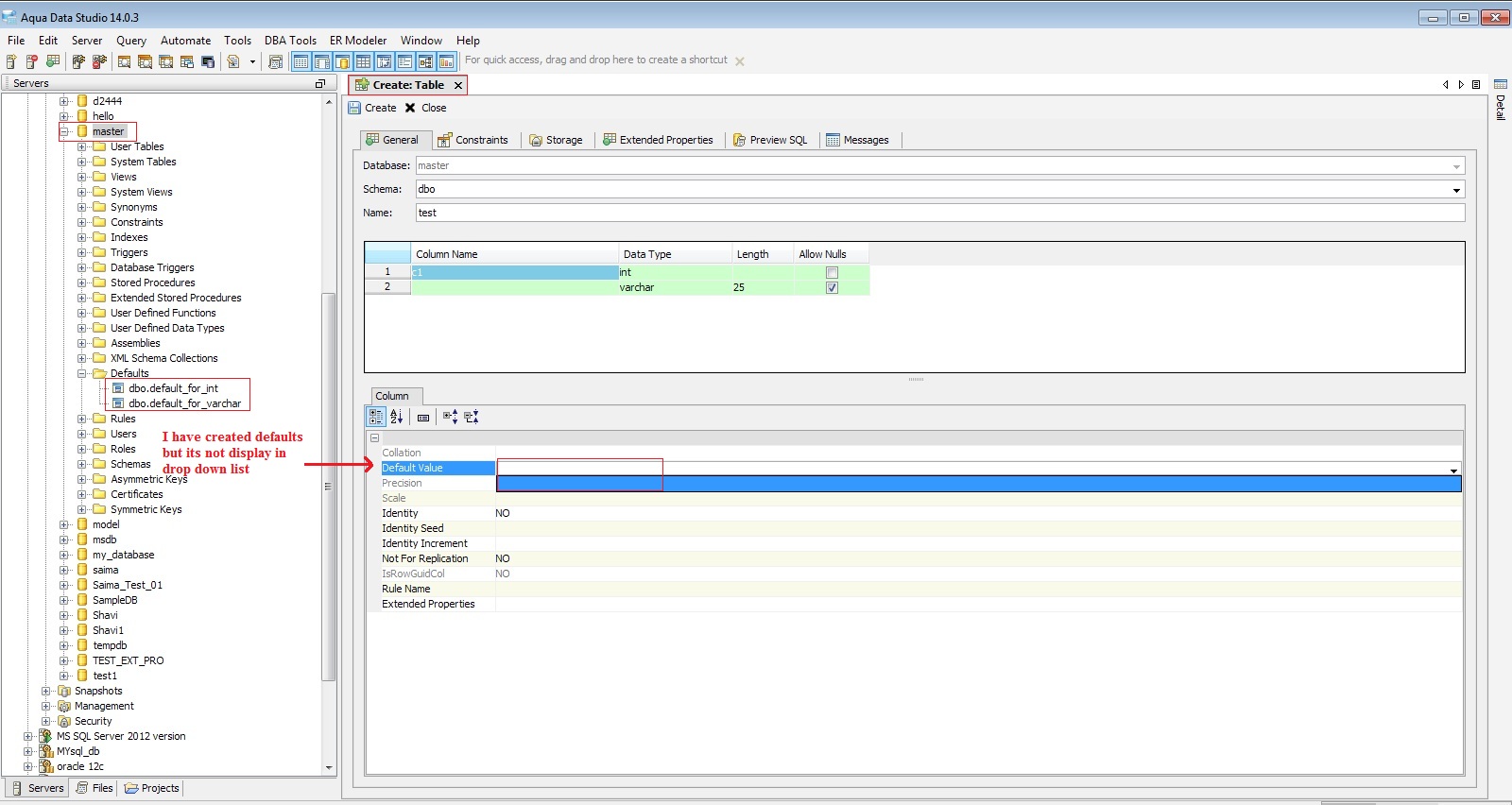This screenshot has width=1512, height=805.
Task: Click the Rule Name property row
Action: pos(914,589)
